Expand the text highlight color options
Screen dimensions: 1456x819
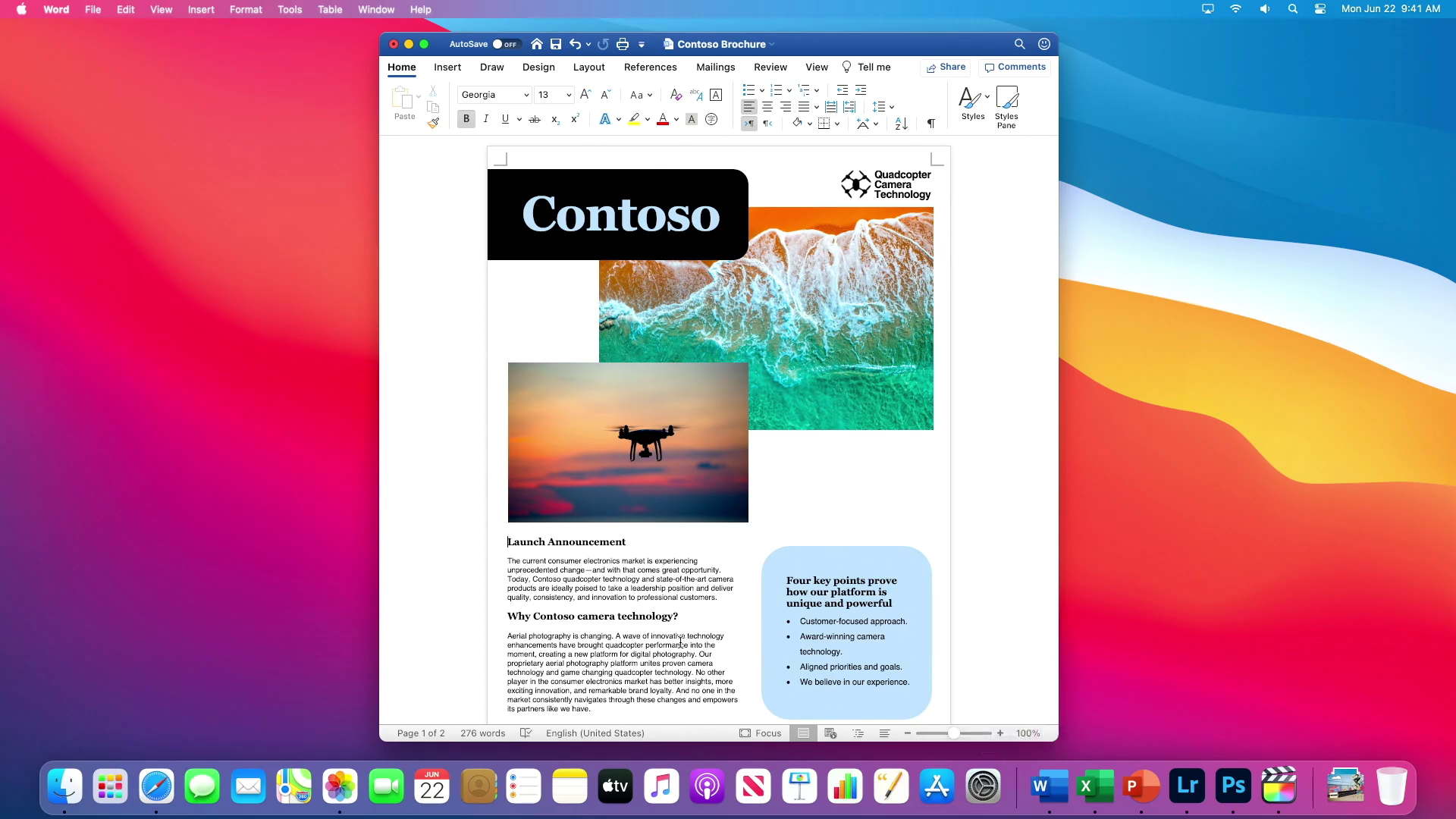point(648,119)
